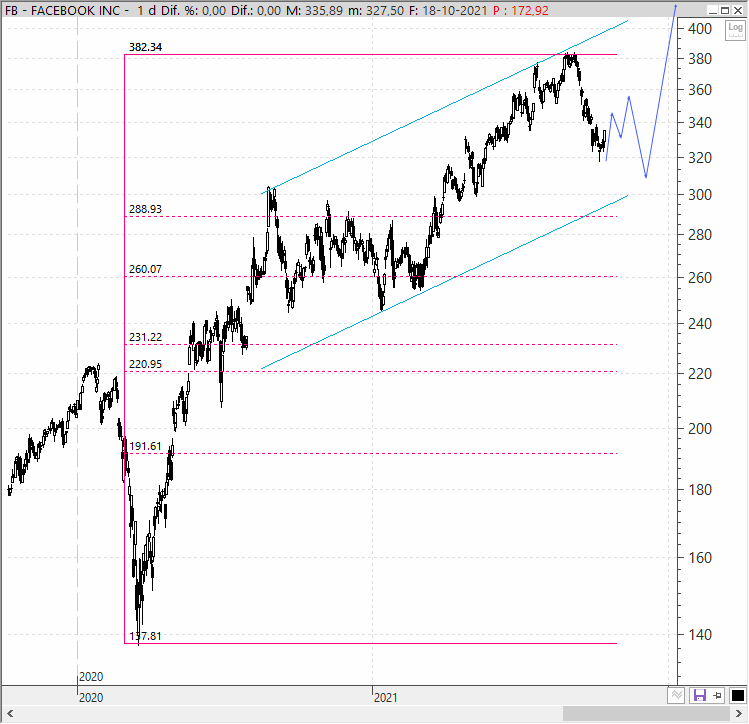Click the 380 price axis label
Viewport: 749px width, 724px height.
pos(700,59)
